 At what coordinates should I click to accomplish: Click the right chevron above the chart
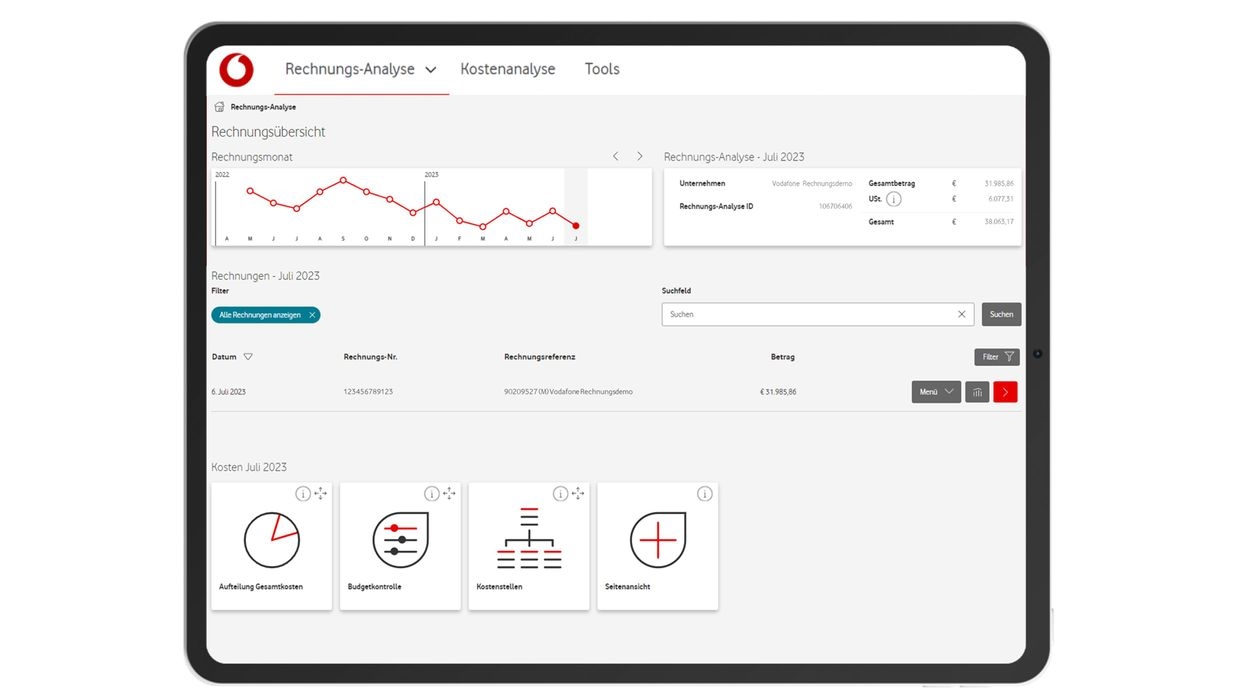(639, 156)
